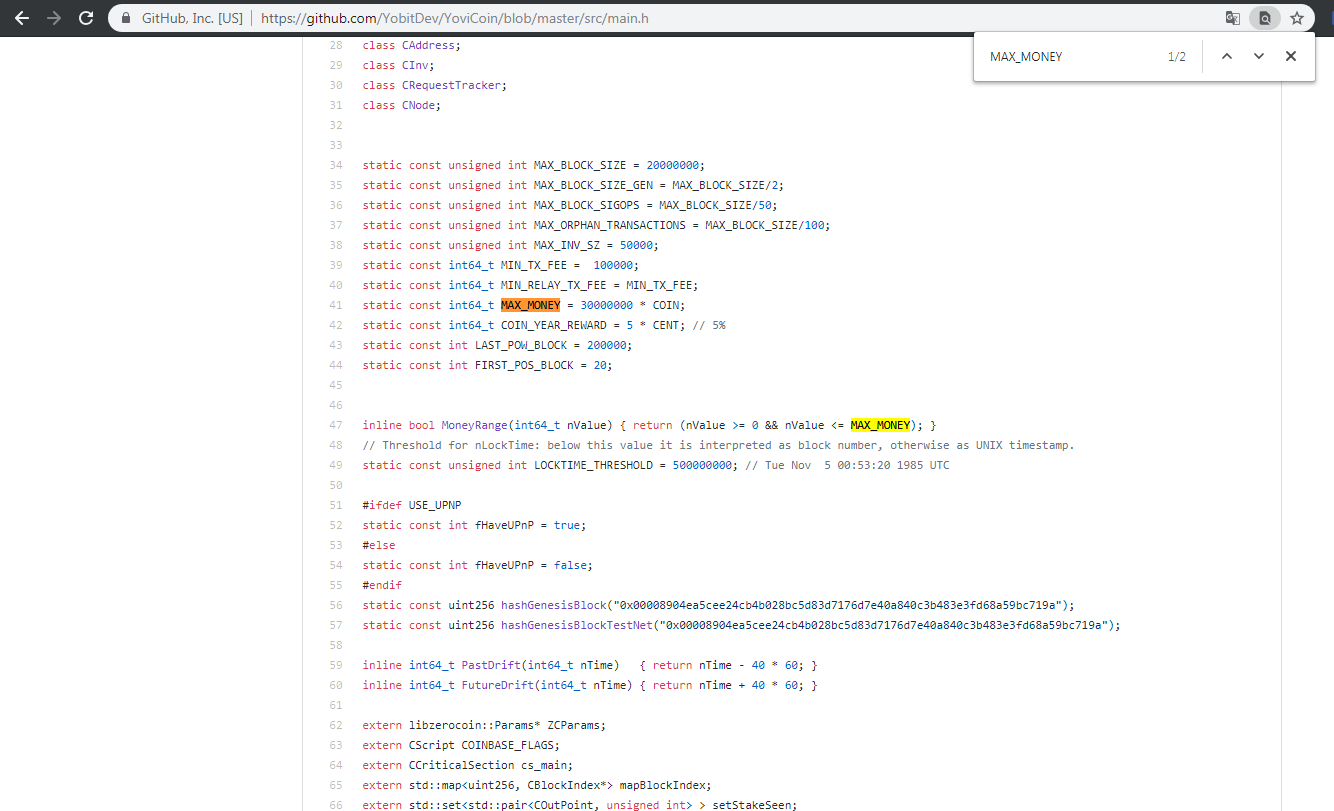Jump to next MAX_MONEY match
Image resolution: width=1334 pixels, height=811 pixels.
(x=1259, y=56)
